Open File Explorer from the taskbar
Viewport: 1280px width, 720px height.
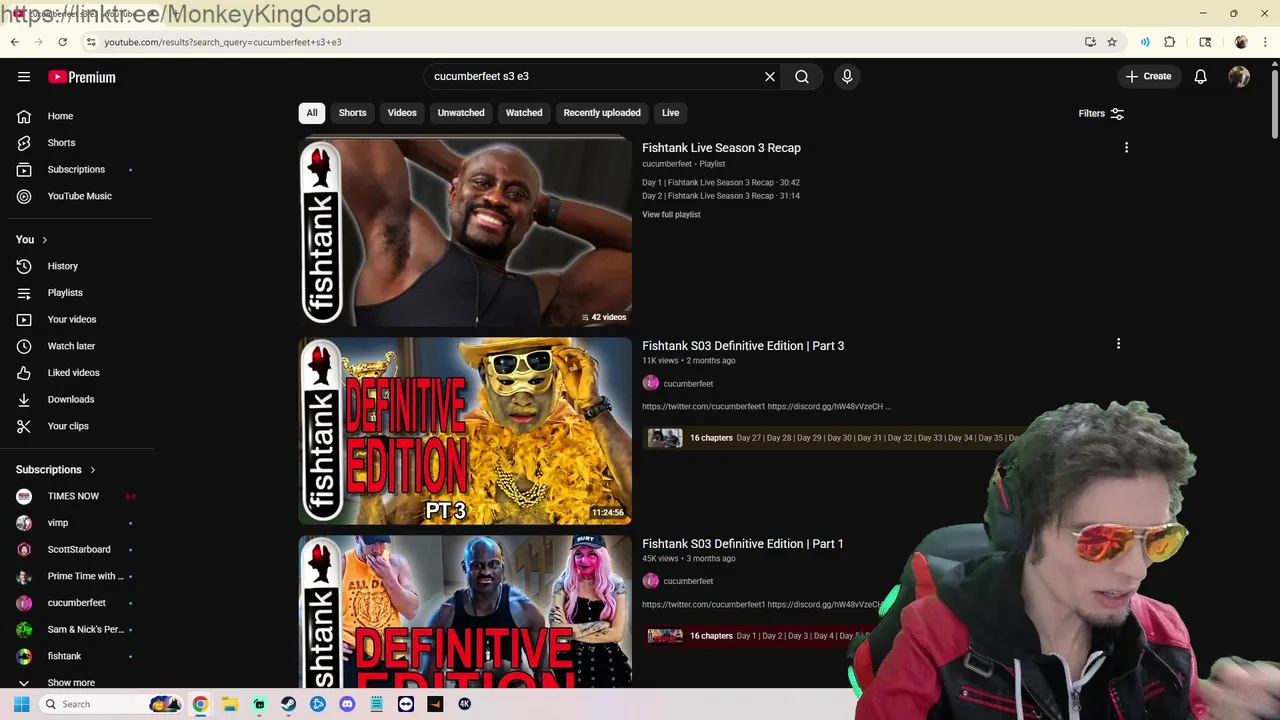pos(229,704)
